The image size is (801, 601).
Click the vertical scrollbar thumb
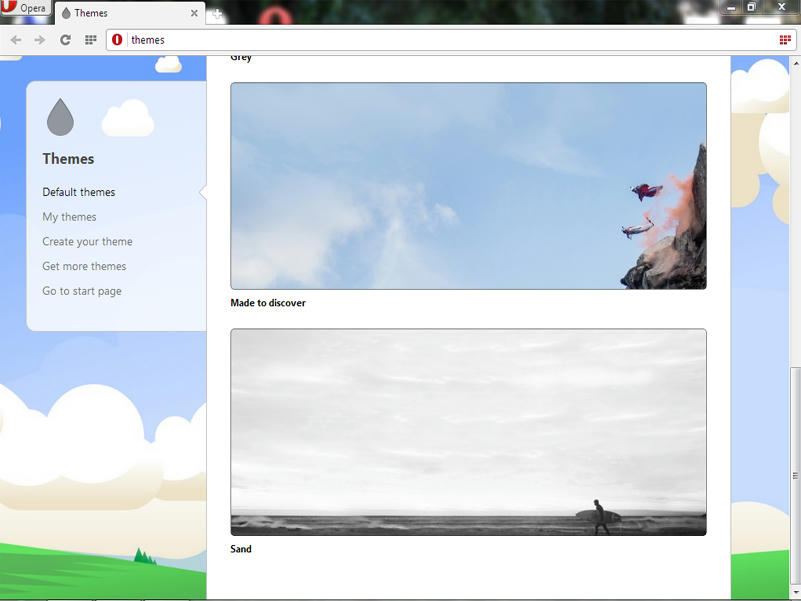point(795,475)
